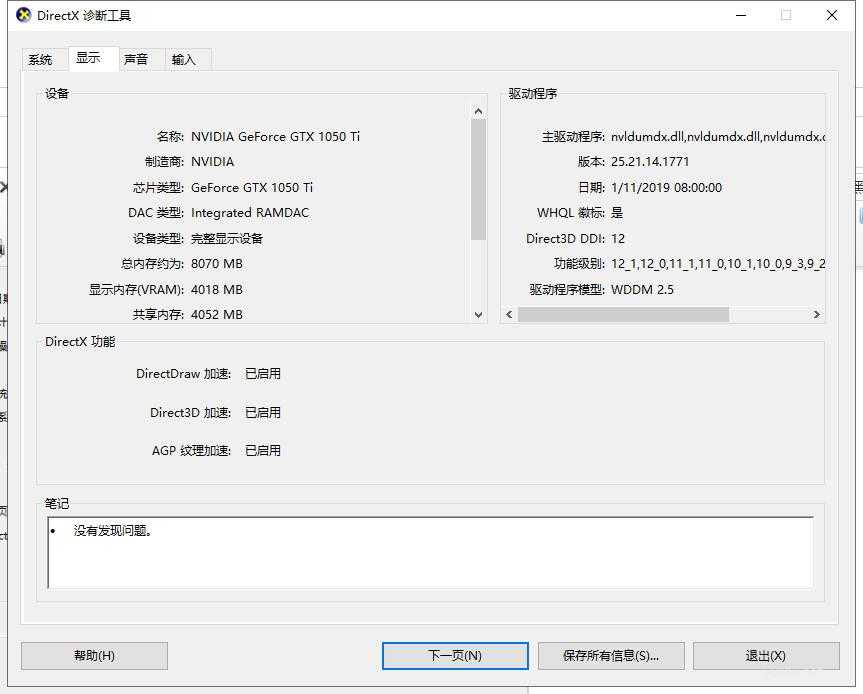Viewport: 863px width, 694px height.
Task: Click the 退出(X) button
Action: coord(766,656)
